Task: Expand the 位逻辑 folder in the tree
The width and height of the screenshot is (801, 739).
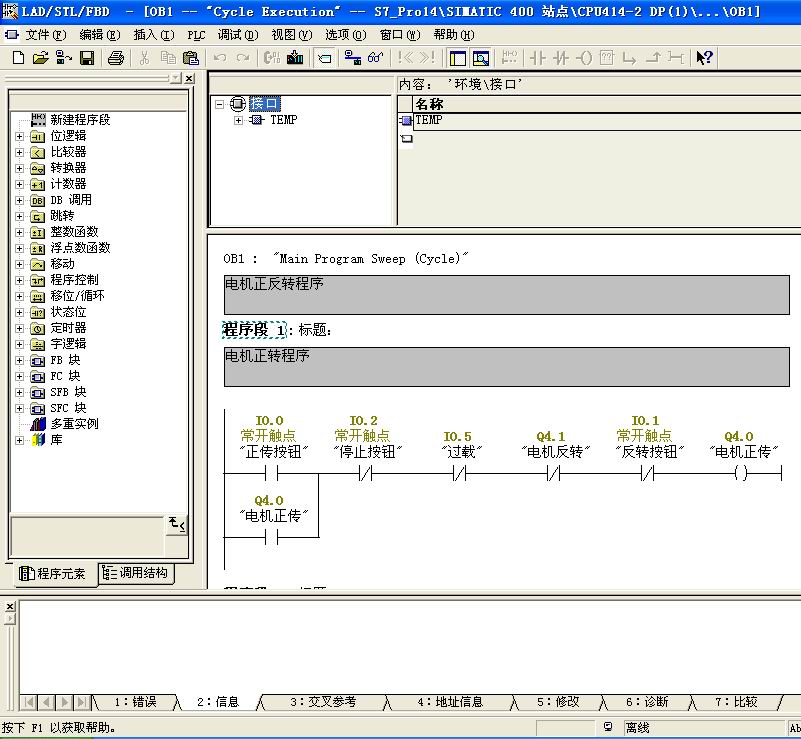Action: [19, 136]
